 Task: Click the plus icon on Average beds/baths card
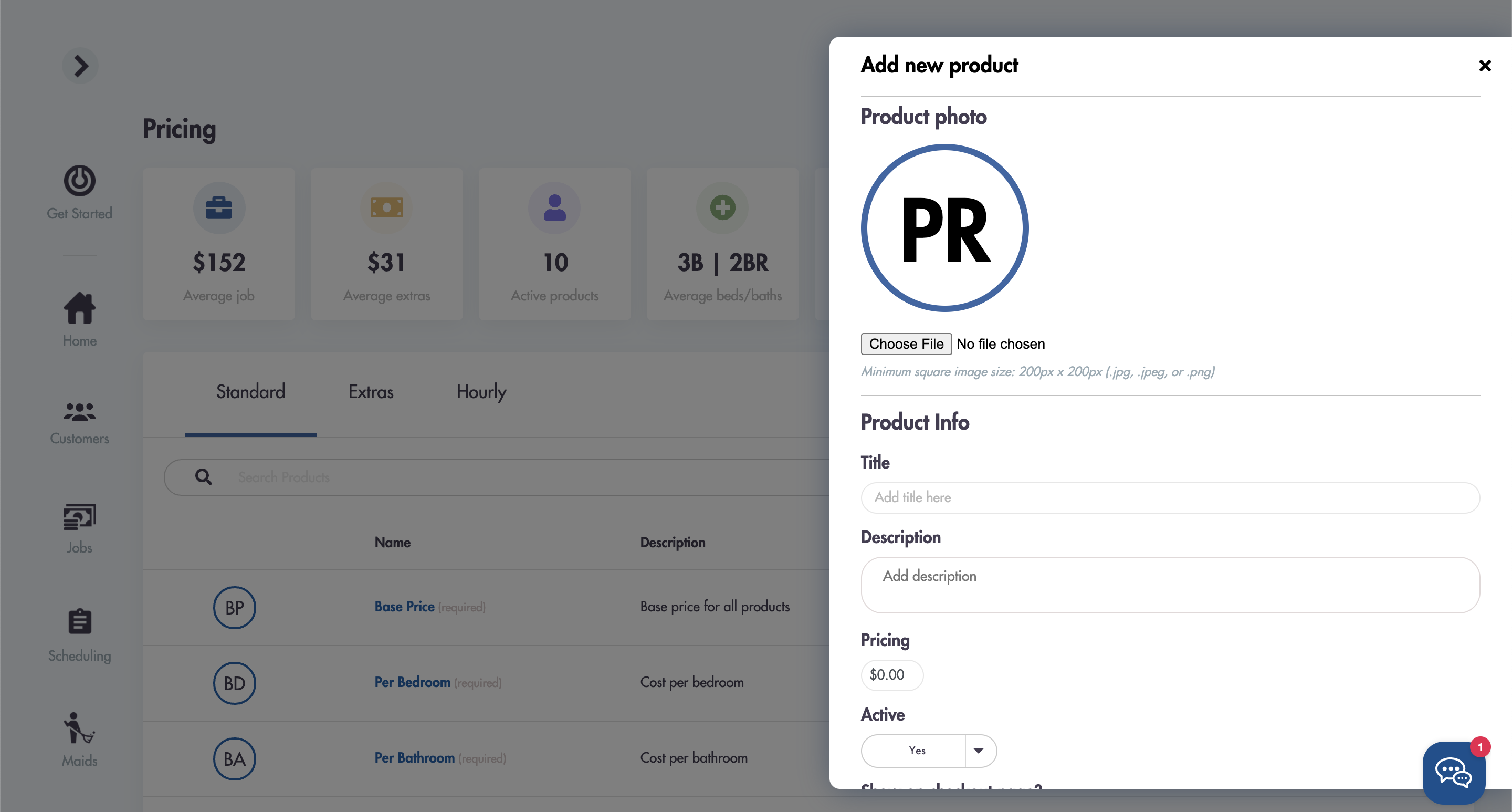coord(722,207)
